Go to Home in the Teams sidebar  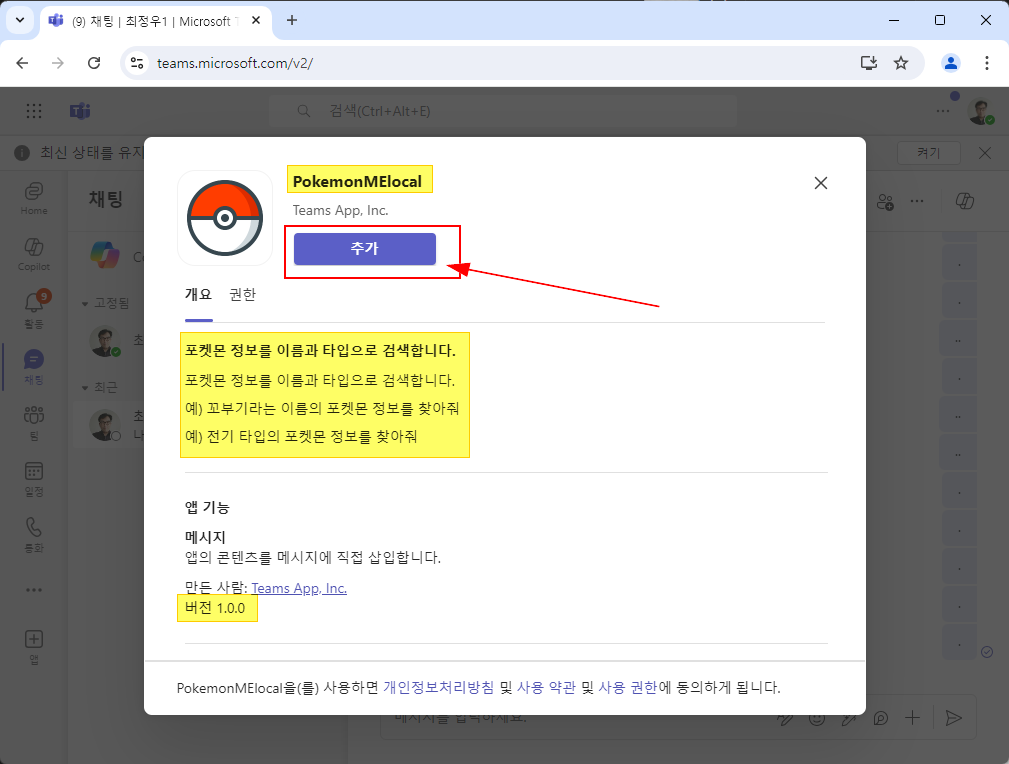click(33, 198)
